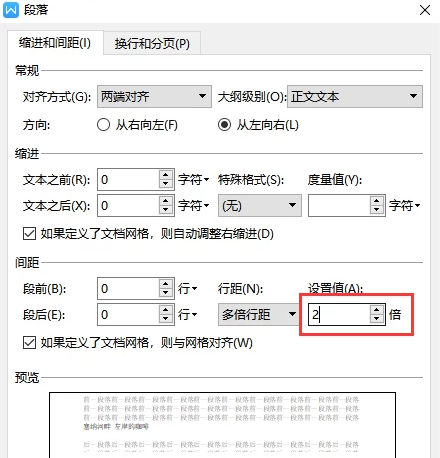
Task: Change 段后 unit 行 dropdown
Action: point(188,314)
